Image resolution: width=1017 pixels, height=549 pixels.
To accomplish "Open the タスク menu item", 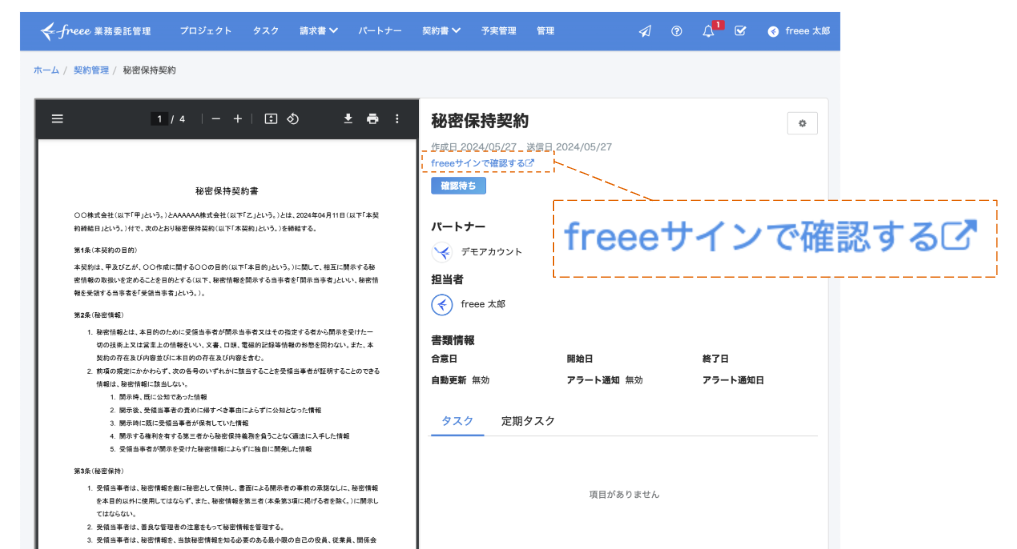I will pyautogui.click(x=266, y=30).
